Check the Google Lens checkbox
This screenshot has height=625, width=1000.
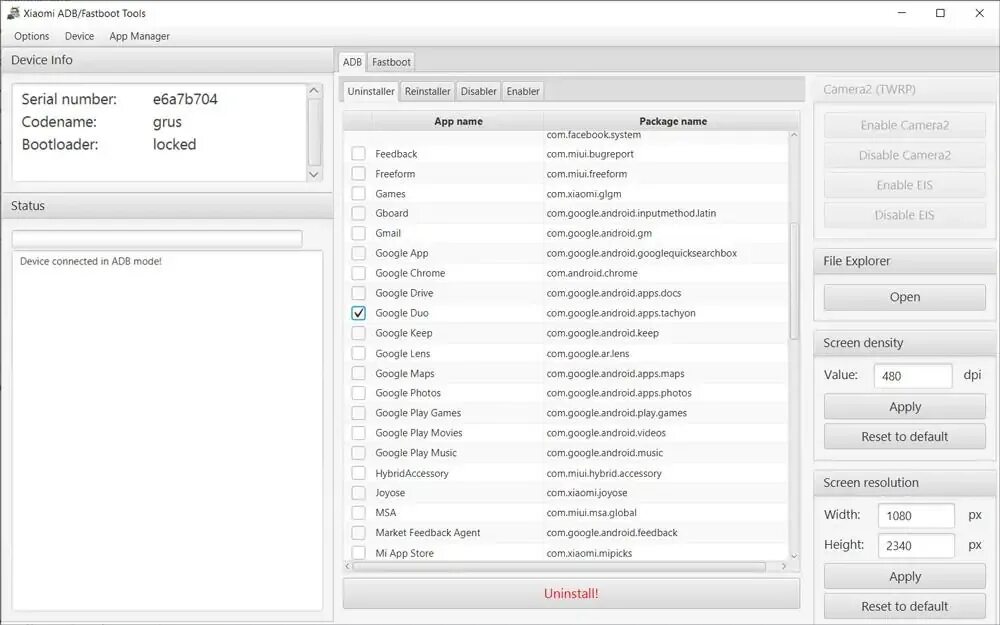pos(358,353)
